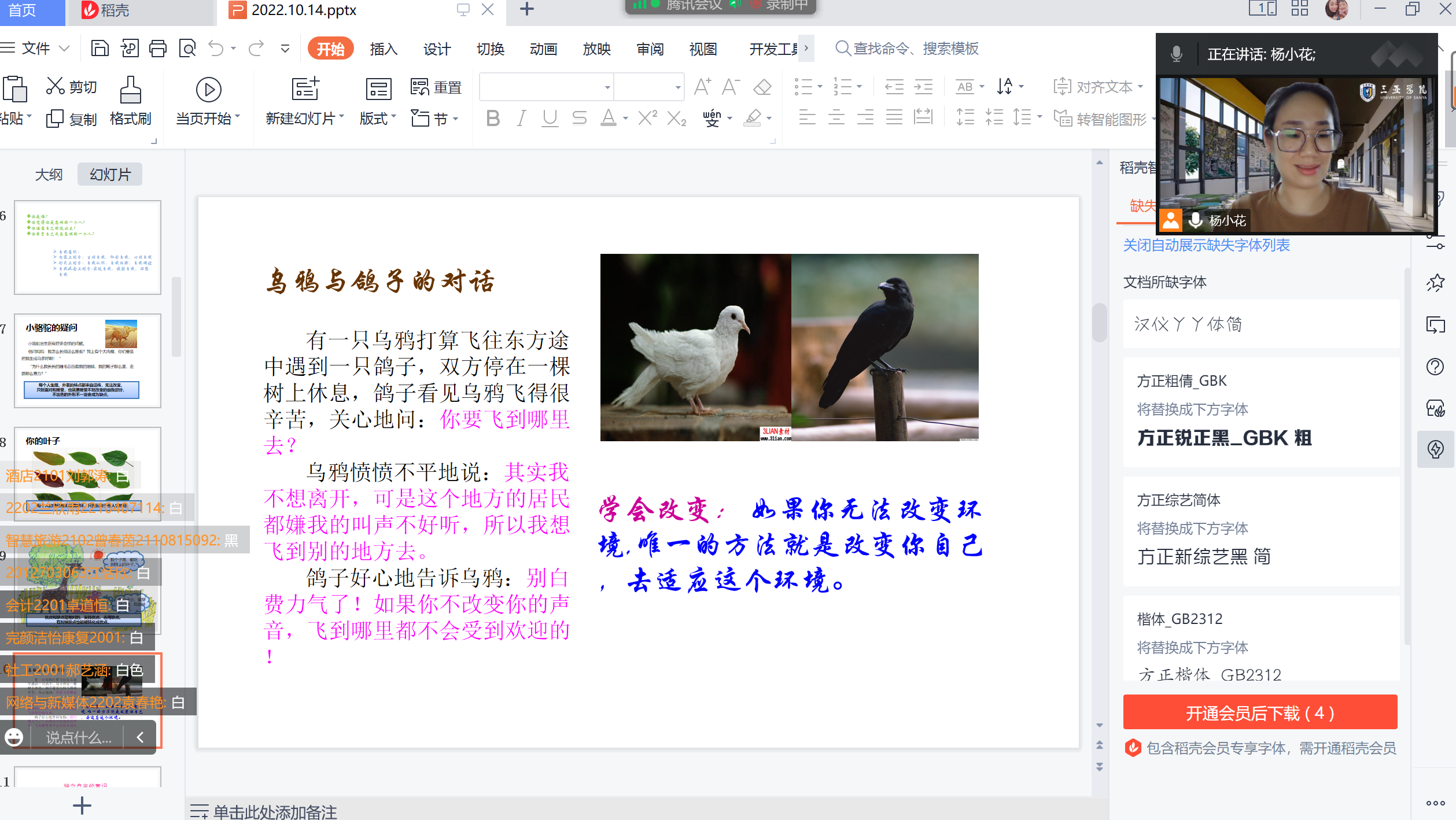The width and height of the screenshot is (1456, 820).
Task: Open the Insert (插入) ribbon tab
Action: click(384, 49)
